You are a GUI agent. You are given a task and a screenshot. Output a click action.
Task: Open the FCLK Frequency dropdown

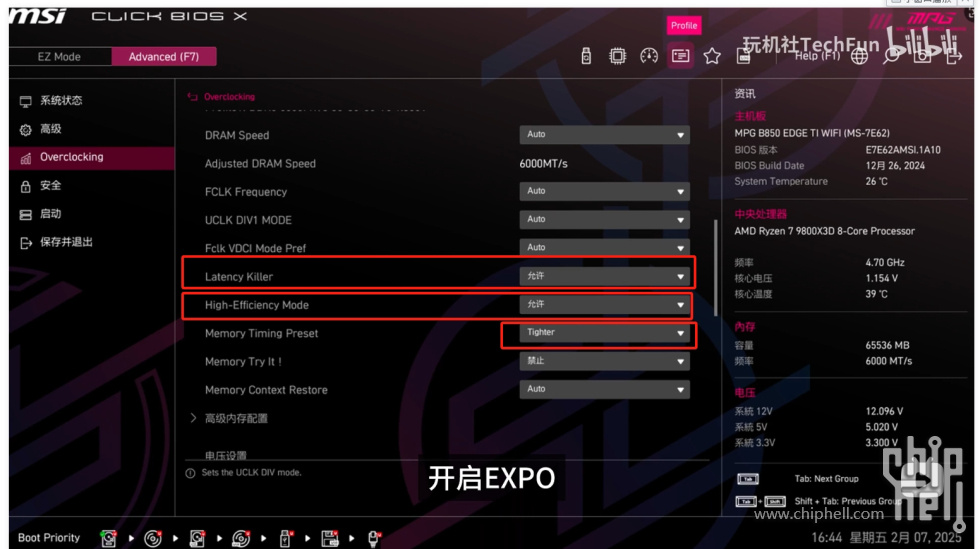click(x=604, y=191)
